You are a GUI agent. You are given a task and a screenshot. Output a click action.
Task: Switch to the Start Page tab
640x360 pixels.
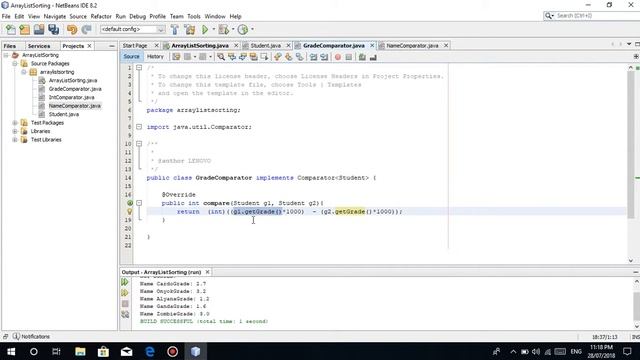pyautogui.click(x=135, y=46)
